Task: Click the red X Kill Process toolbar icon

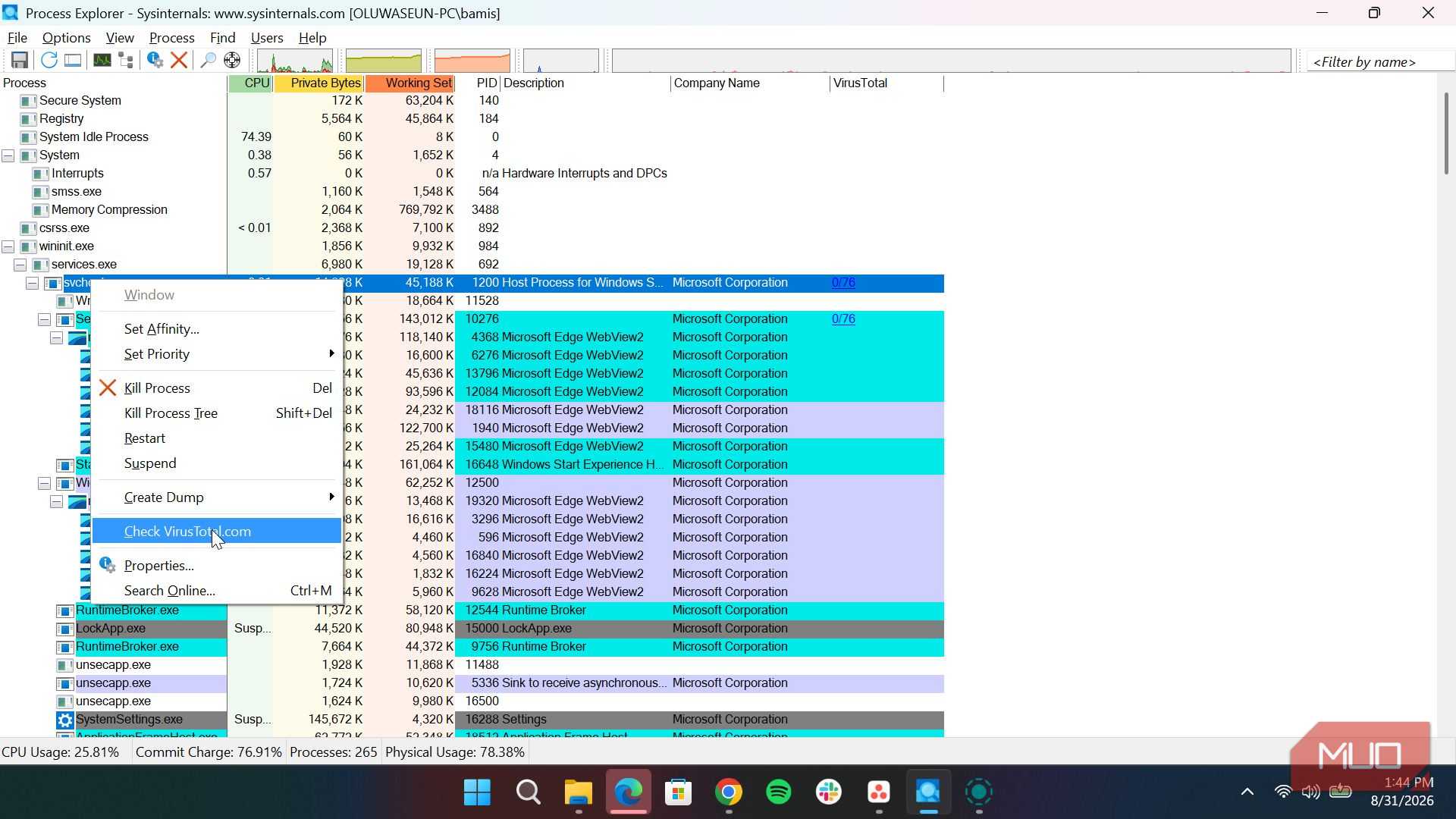Action: 179,61
